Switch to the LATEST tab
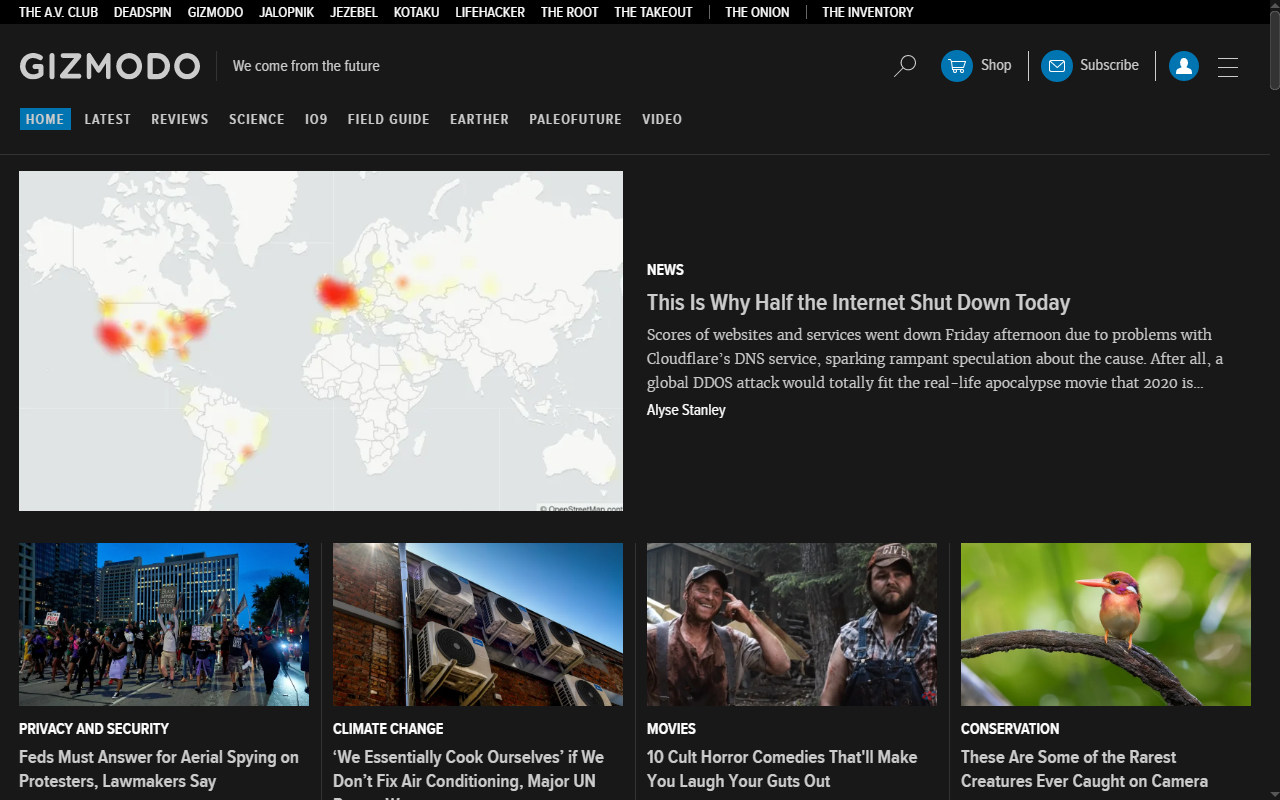The image size is (1280, 800). (107, 119)
